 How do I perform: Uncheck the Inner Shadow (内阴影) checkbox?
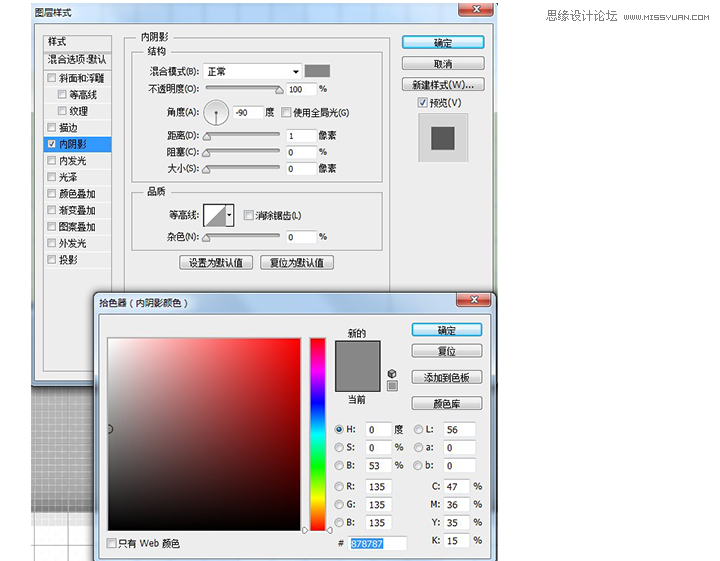(x=51, y=144)
